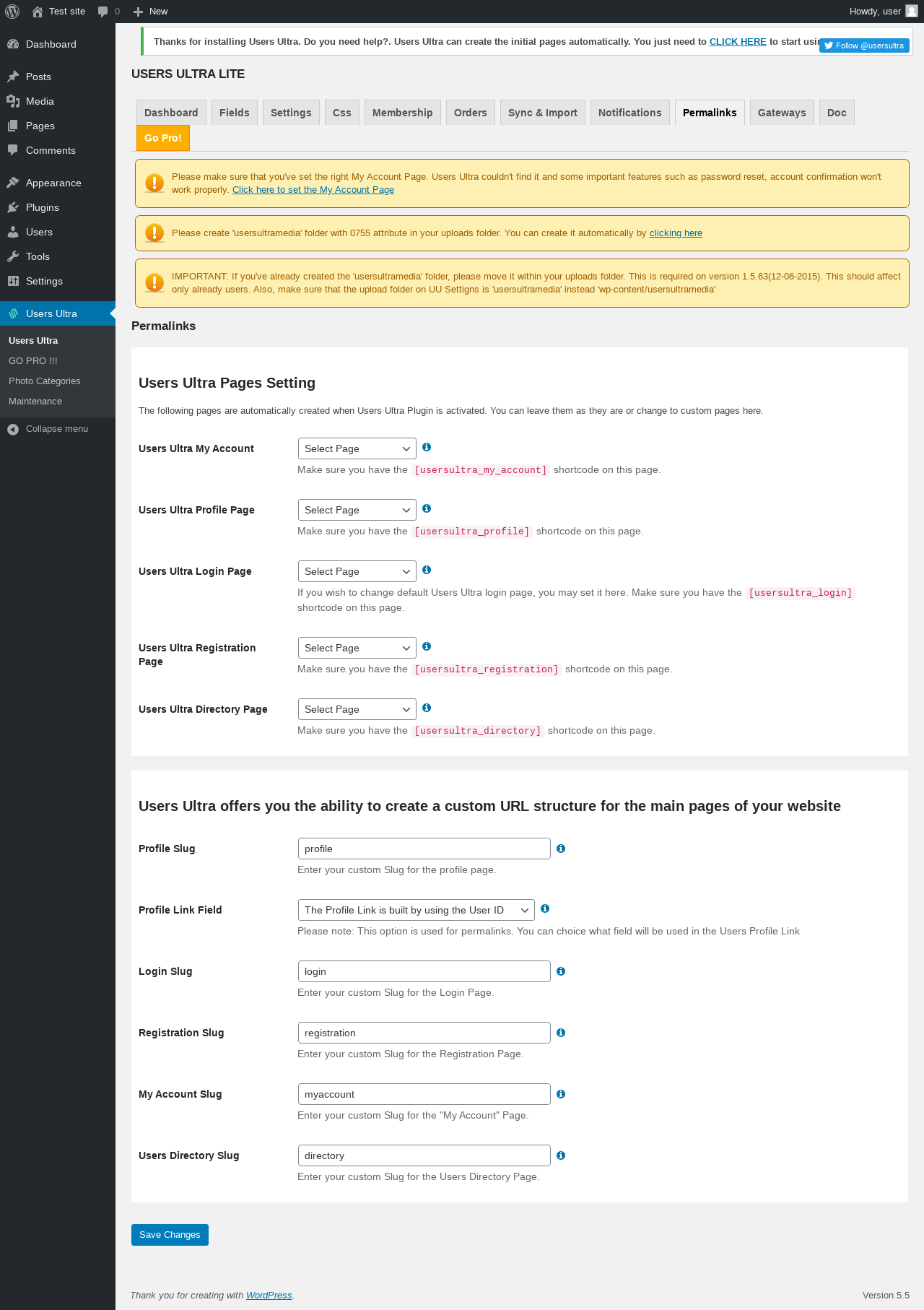924x1310 pixels.
Task: Select the Notifications tab
Action: pyautogui.click(x=630, y=113)
